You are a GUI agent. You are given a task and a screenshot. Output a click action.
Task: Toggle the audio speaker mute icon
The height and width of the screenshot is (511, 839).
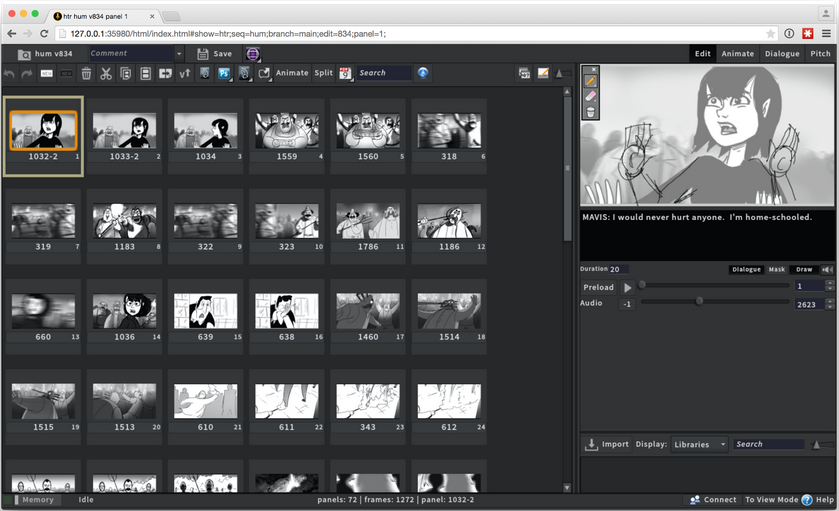(x=827, y=269)
